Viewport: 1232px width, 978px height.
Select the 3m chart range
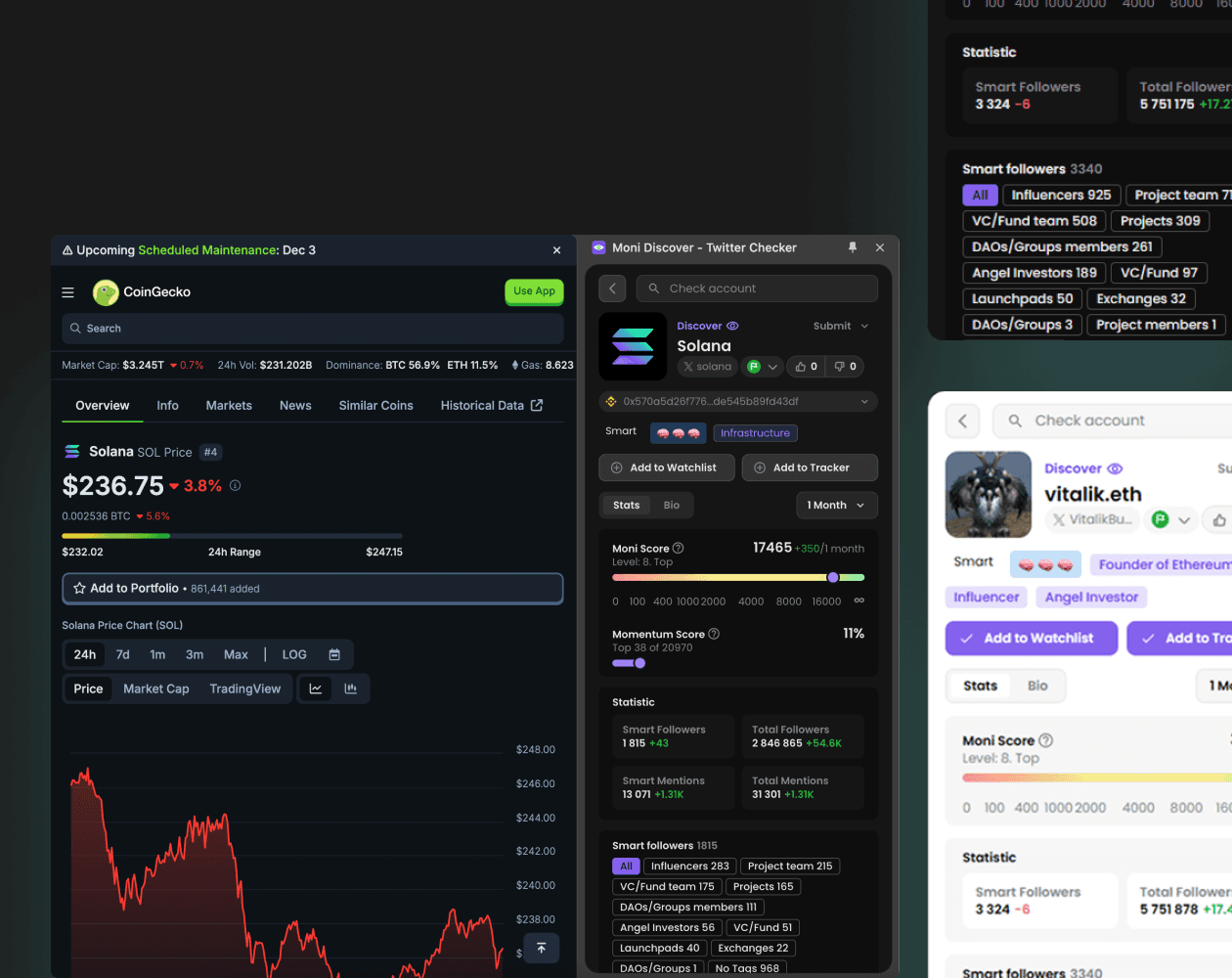195,655
